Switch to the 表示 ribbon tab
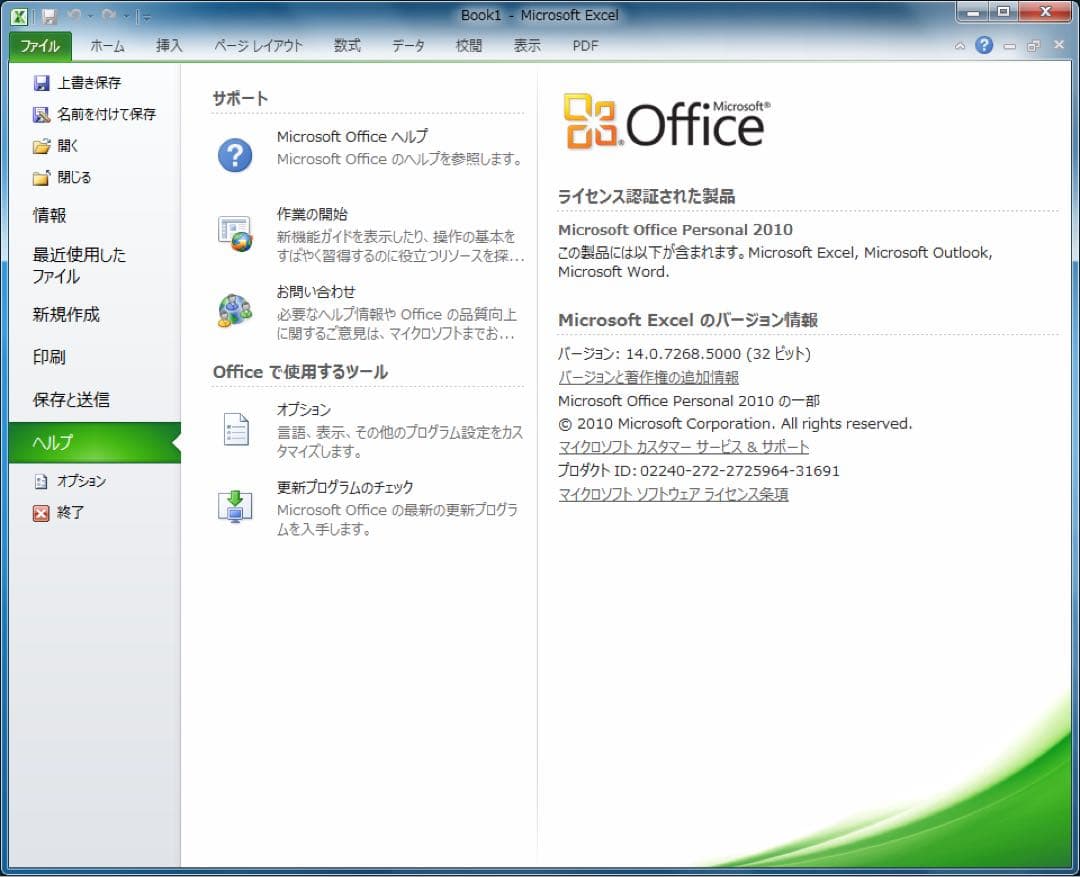 pos(527,46)
